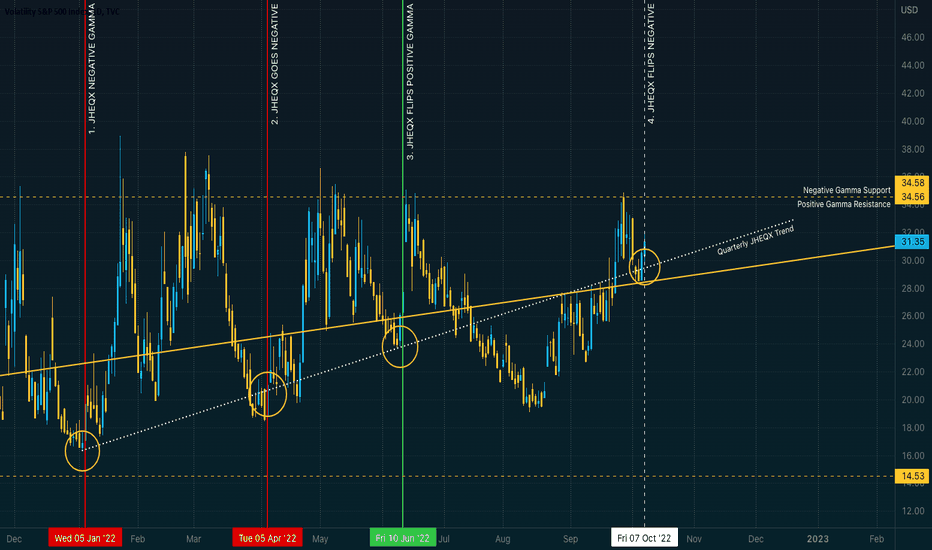Click the 38.00 price axis label
932x550 pixels.
pos(912,149)
